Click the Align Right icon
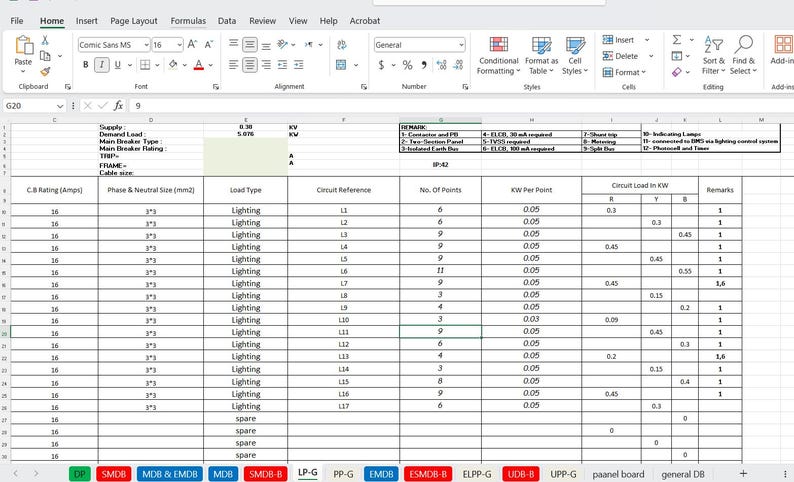 (x=266, y=65)
